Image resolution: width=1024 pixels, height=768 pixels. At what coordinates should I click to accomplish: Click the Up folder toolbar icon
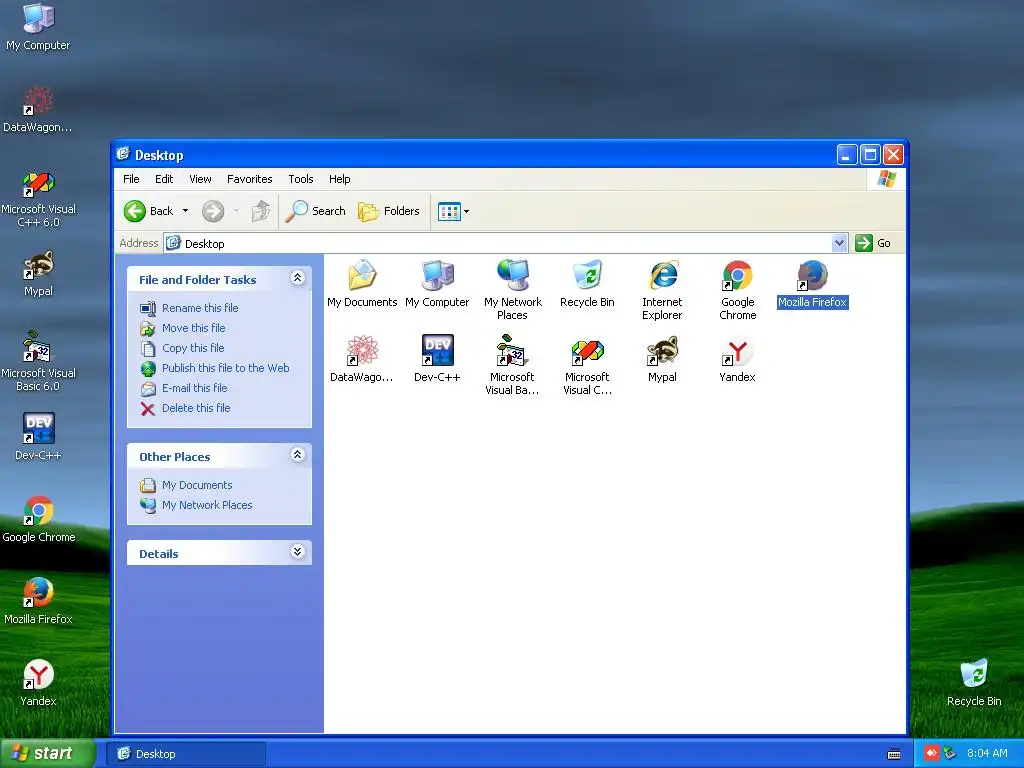261,211
